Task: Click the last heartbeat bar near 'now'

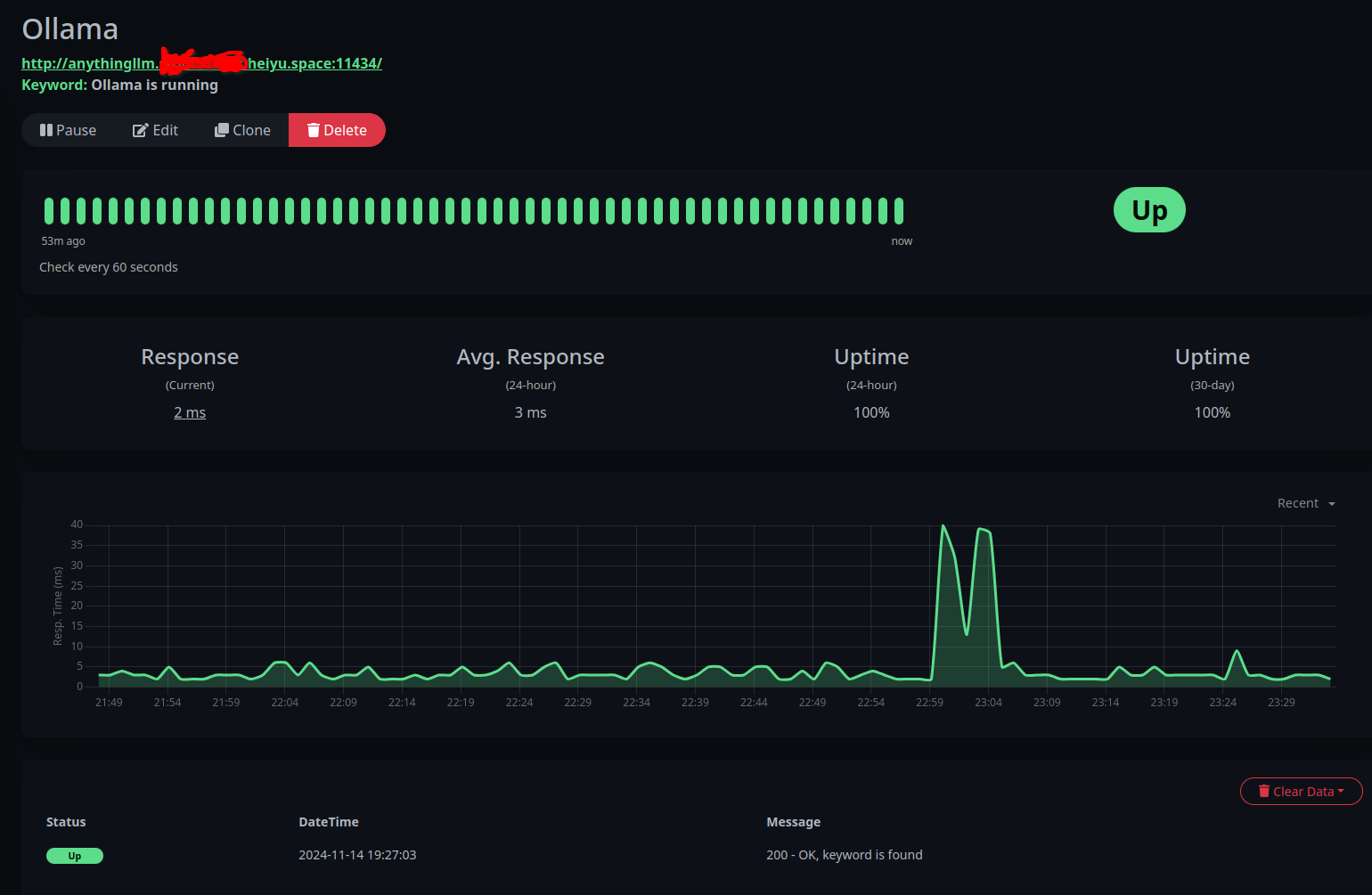Action: tap(899, 211)
